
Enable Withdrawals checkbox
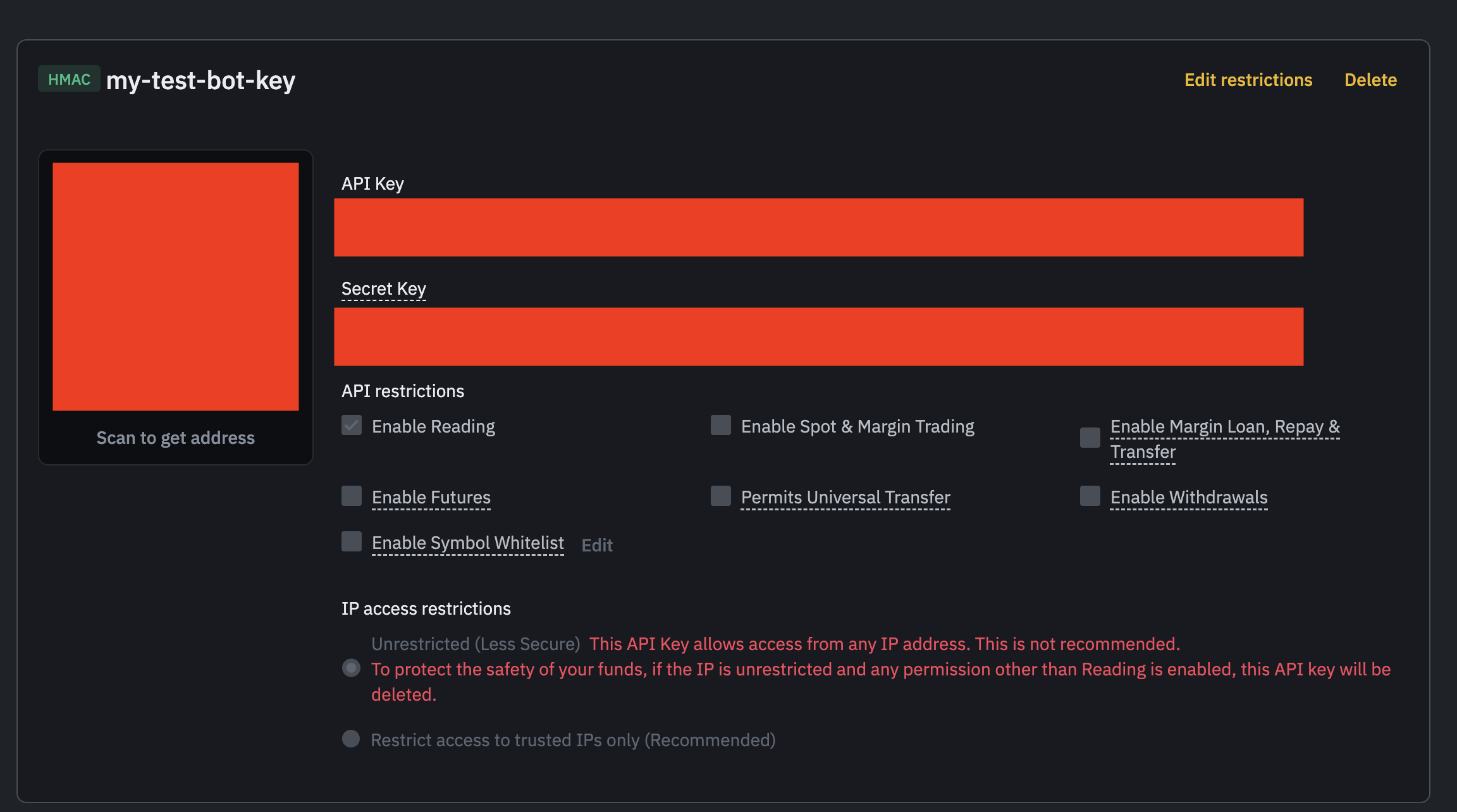click(x=1090, y=496)
